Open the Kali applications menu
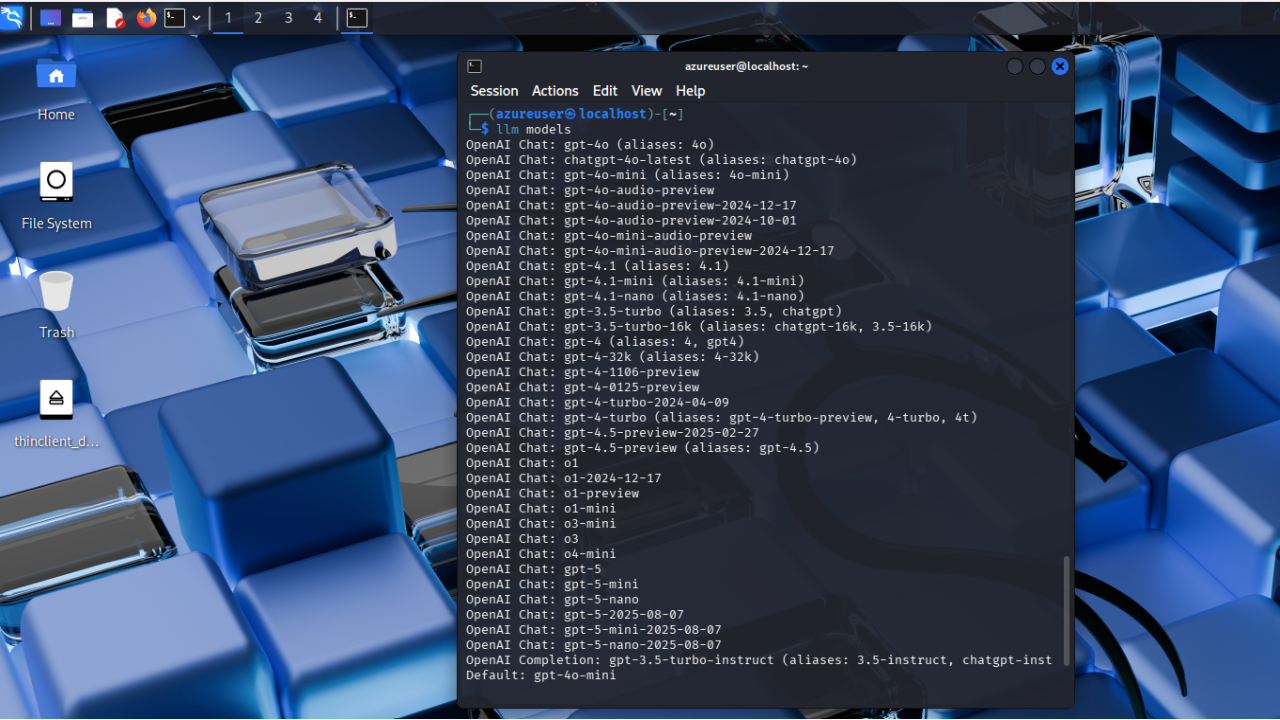This screenshot has width=1280, height=720. tap(11, 17)
